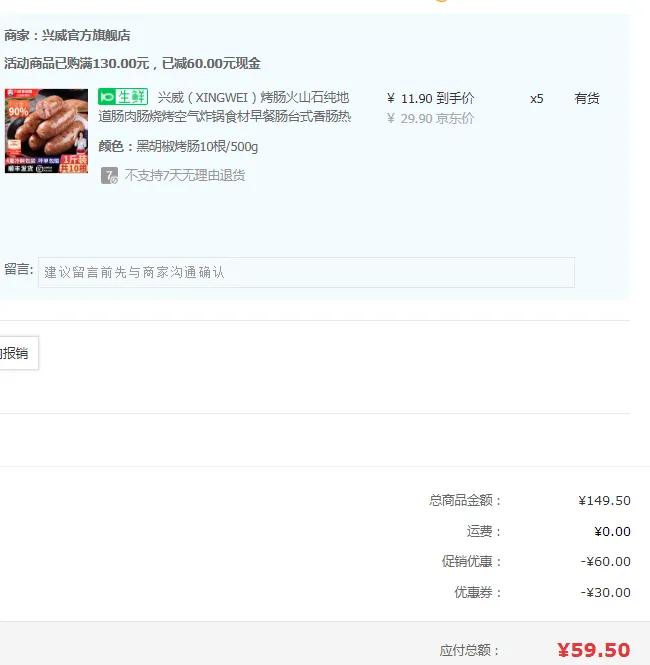Click the gray 7-day no-return icon

click(x=109, y=175)
